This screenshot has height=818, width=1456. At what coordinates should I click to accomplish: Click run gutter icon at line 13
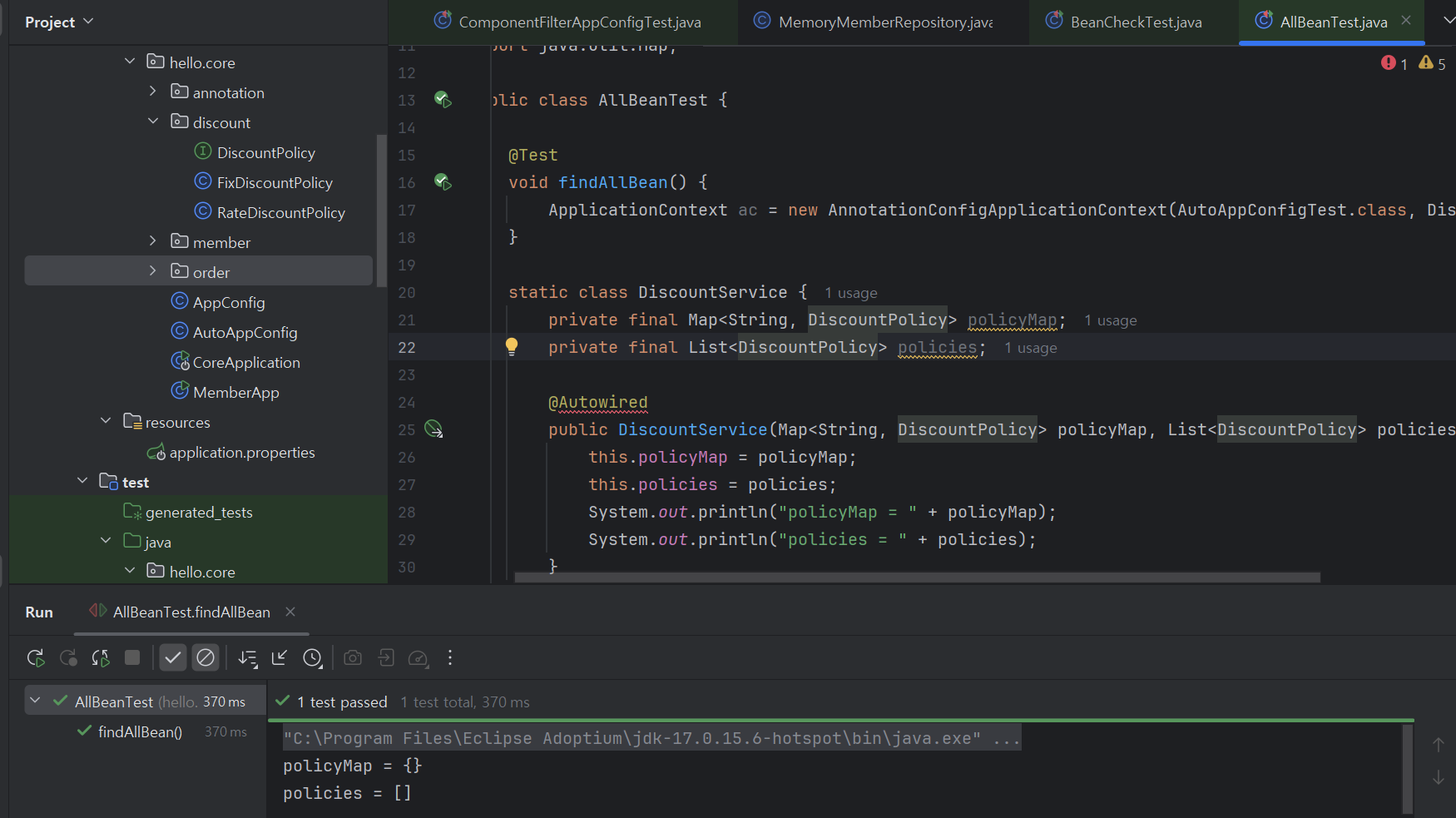tap(443, 100)
